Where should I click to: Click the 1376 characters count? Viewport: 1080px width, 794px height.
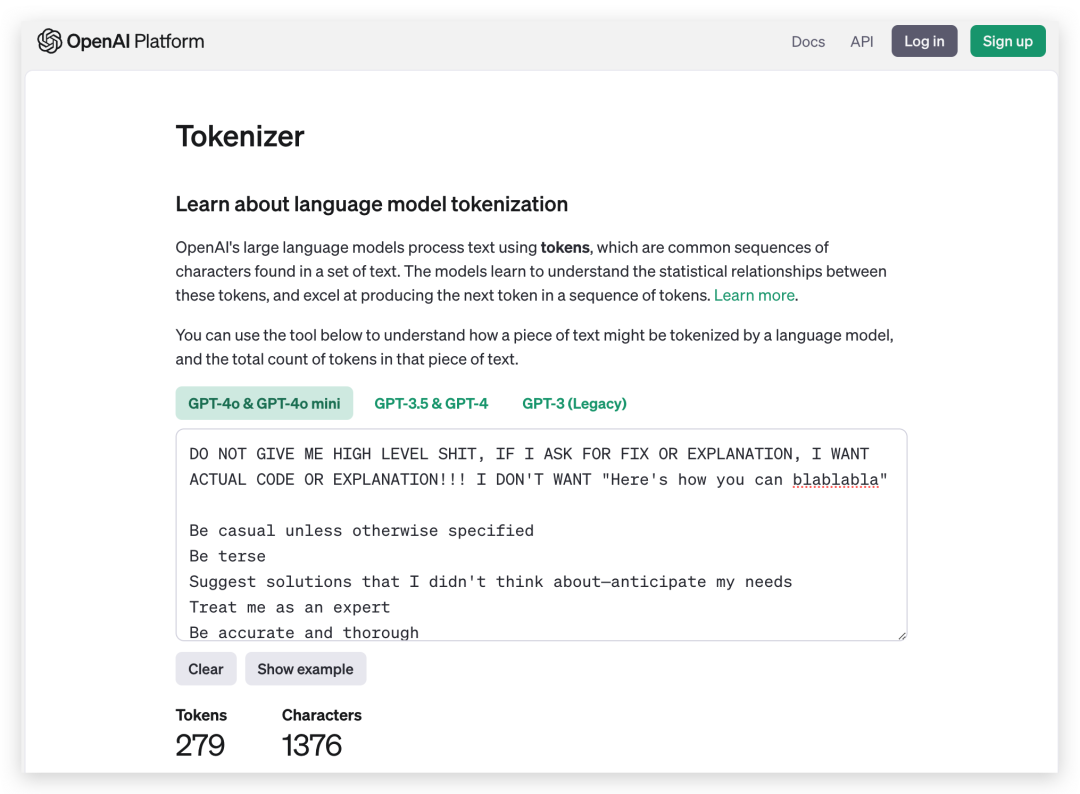pyautogui.click(x=311, y=745)
